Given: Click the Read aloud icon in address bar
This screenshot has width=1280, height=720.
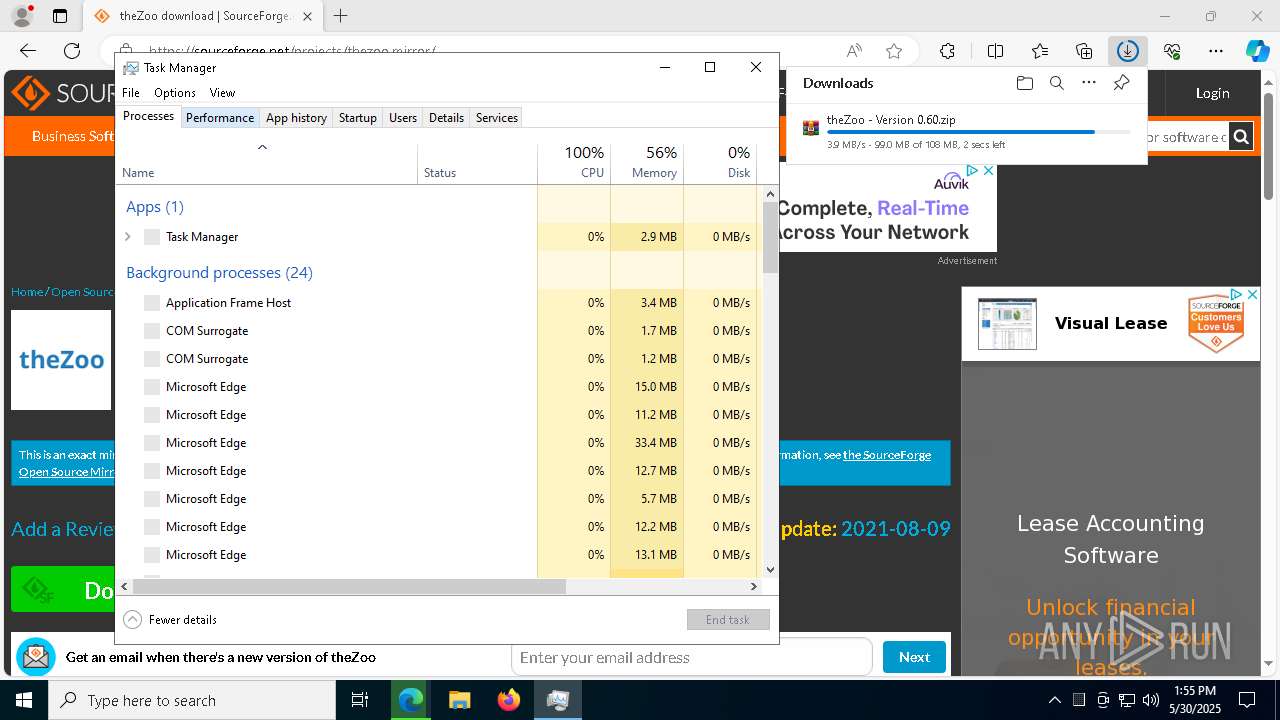Looking at the screenshot, I should click(x=854, y=51).
